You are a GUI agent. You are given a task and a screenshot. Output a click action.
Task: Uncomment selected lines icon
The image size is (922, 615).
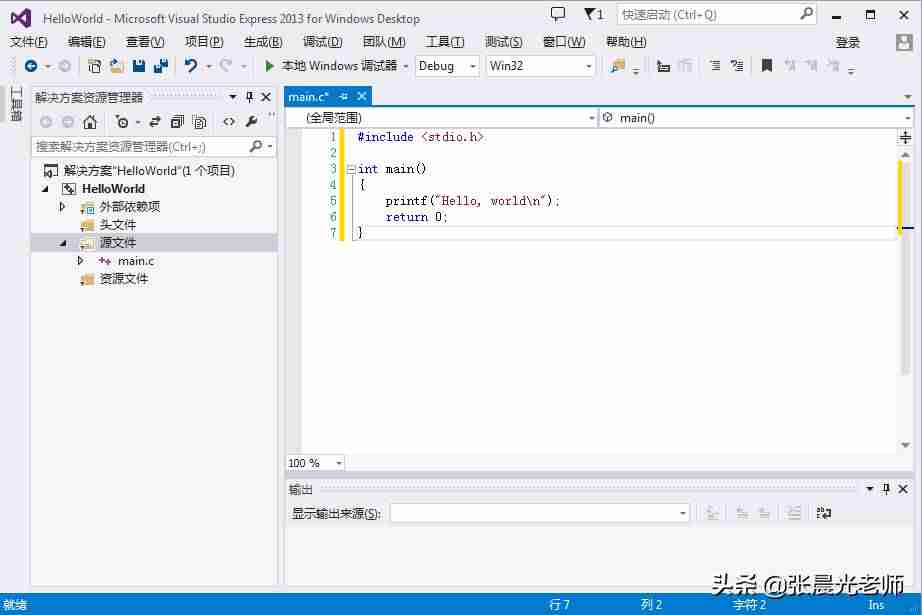click(737, 66)
